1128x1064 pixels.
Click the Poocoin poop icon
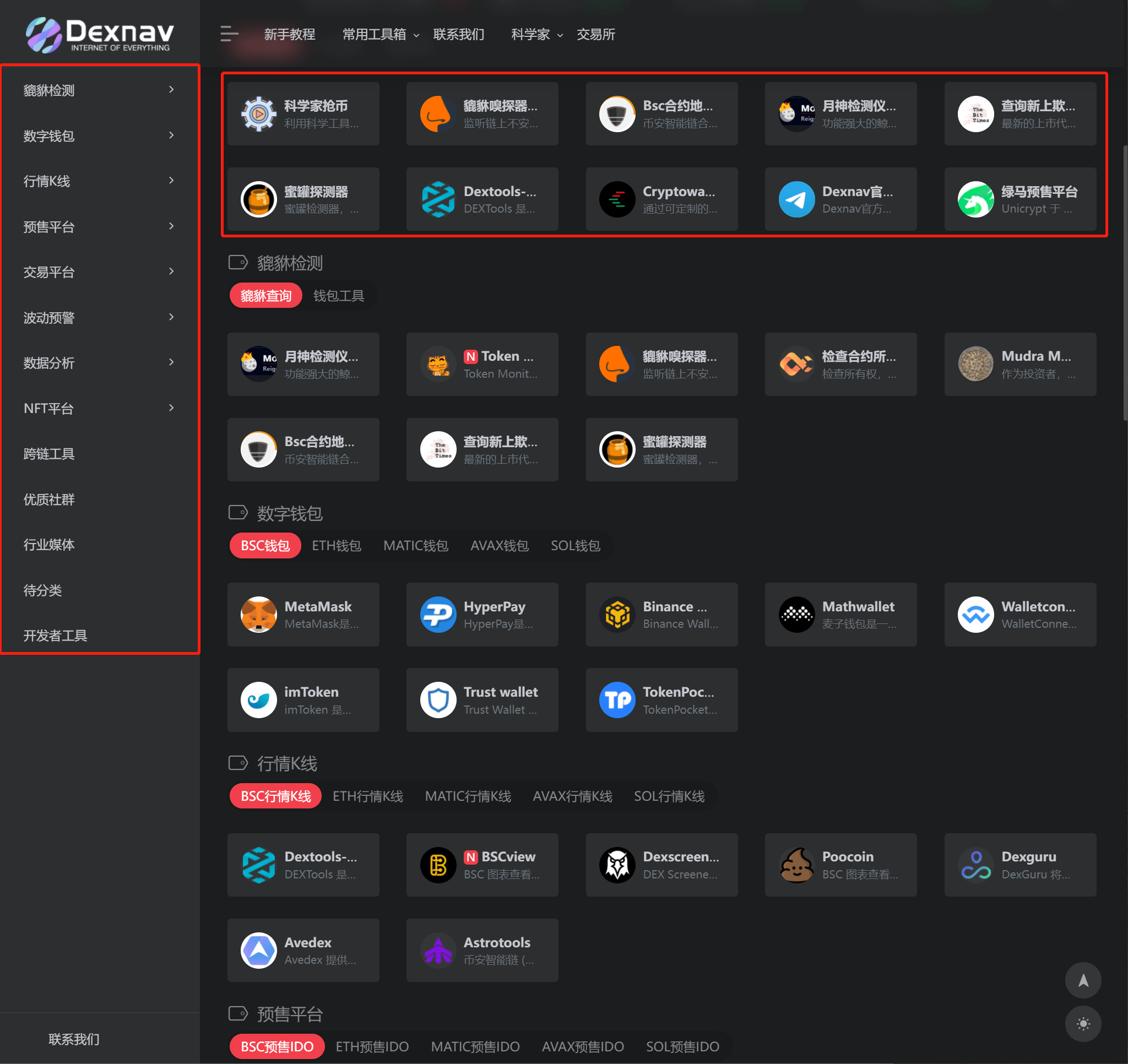796,865
